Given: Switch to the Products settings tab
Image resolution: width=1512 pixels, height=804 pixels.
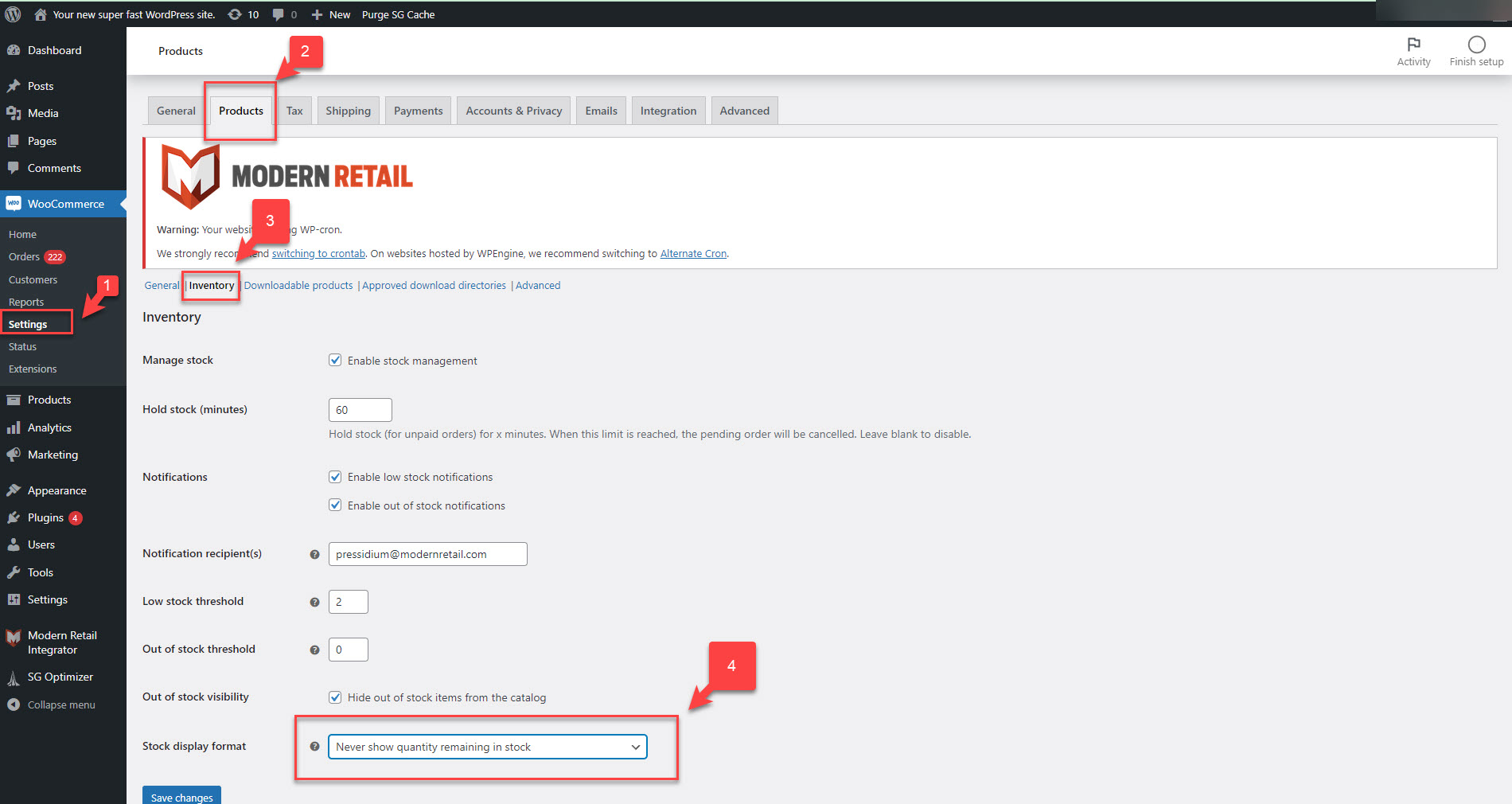Looking at the screenshot, I should coord(241,111).
